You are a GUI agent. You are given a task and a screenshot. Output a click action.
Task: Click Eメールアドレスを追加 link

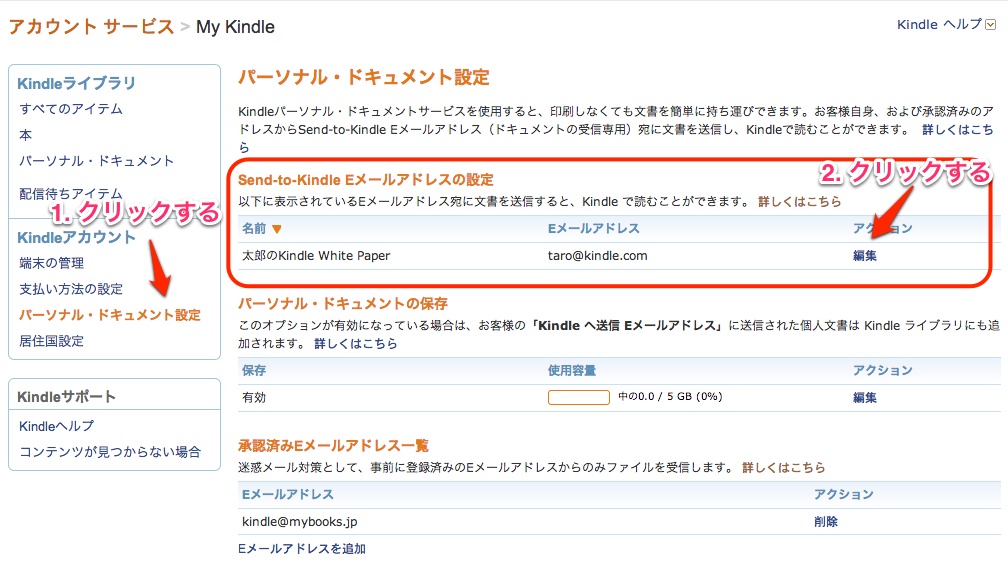pos(302,548)
